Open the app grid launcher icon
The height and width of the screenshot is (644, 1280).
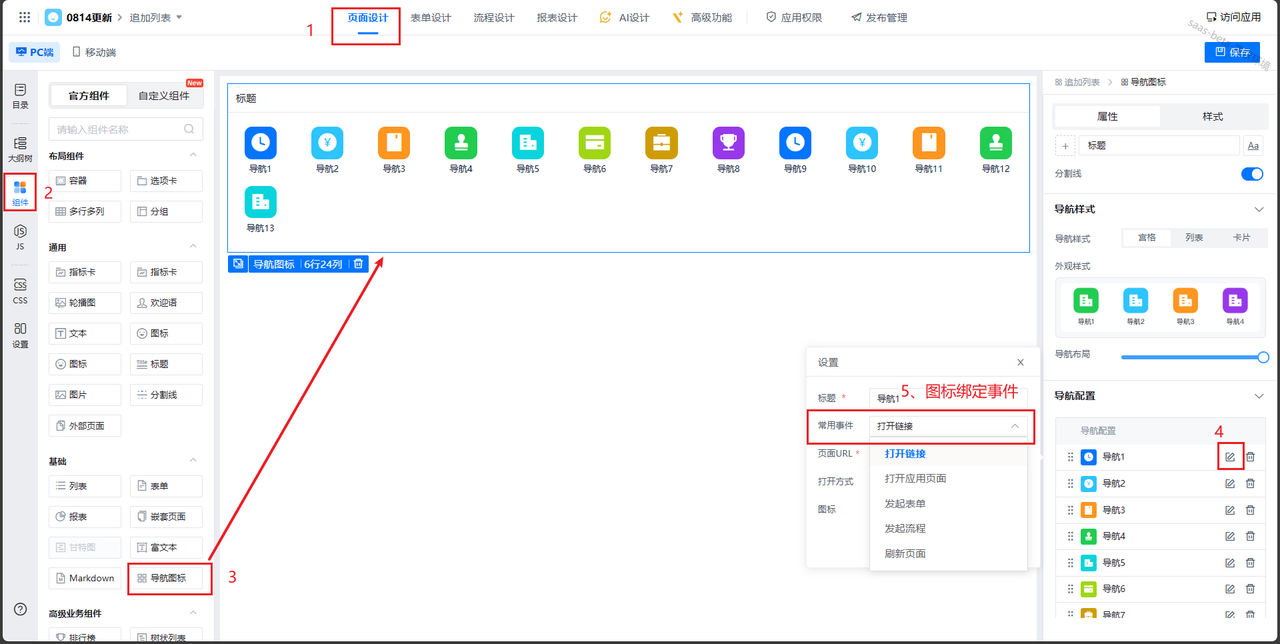(x=25, y=17)
